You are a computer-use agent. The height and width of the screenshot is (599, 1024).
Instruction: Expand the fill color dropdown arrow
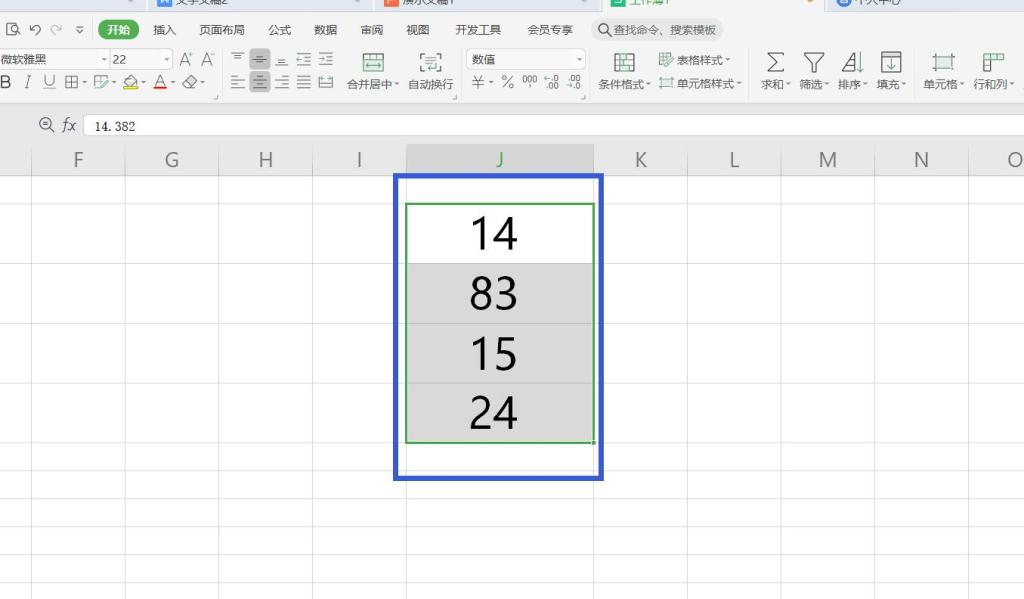pos(143,83)
